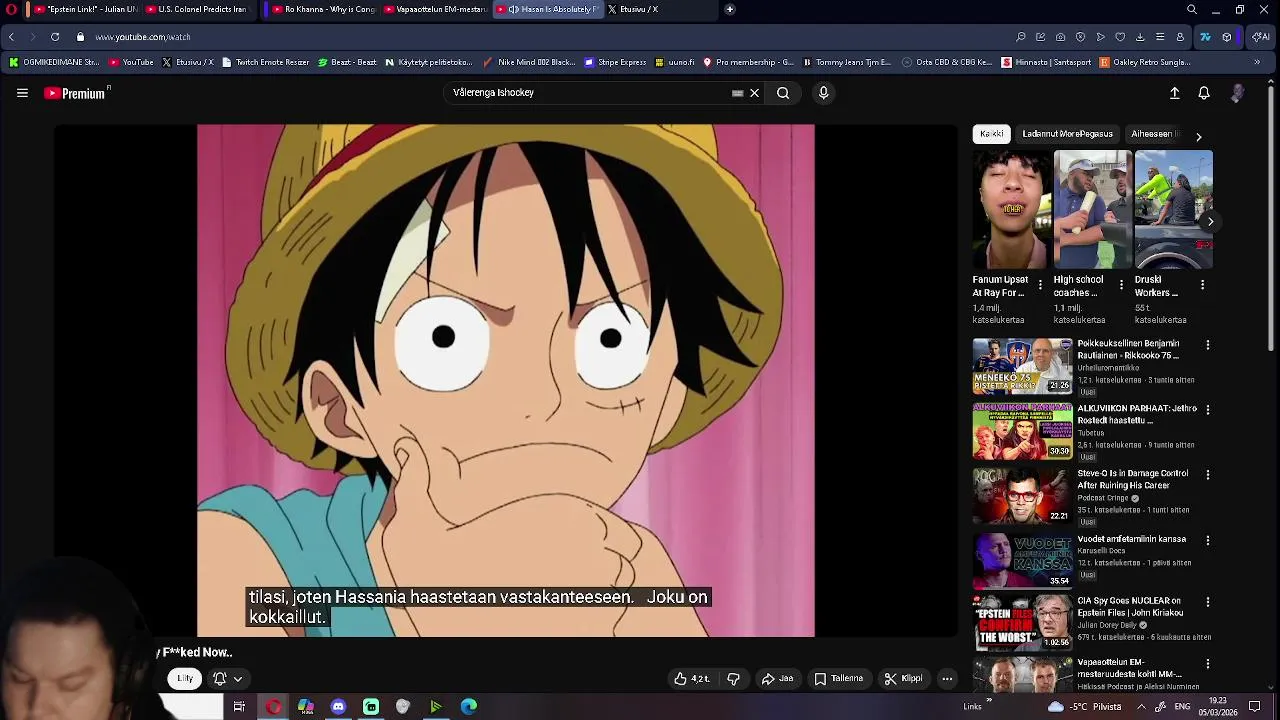
Task: Select the Ladannut MorePegasus chip
Action: (1067, 134)
